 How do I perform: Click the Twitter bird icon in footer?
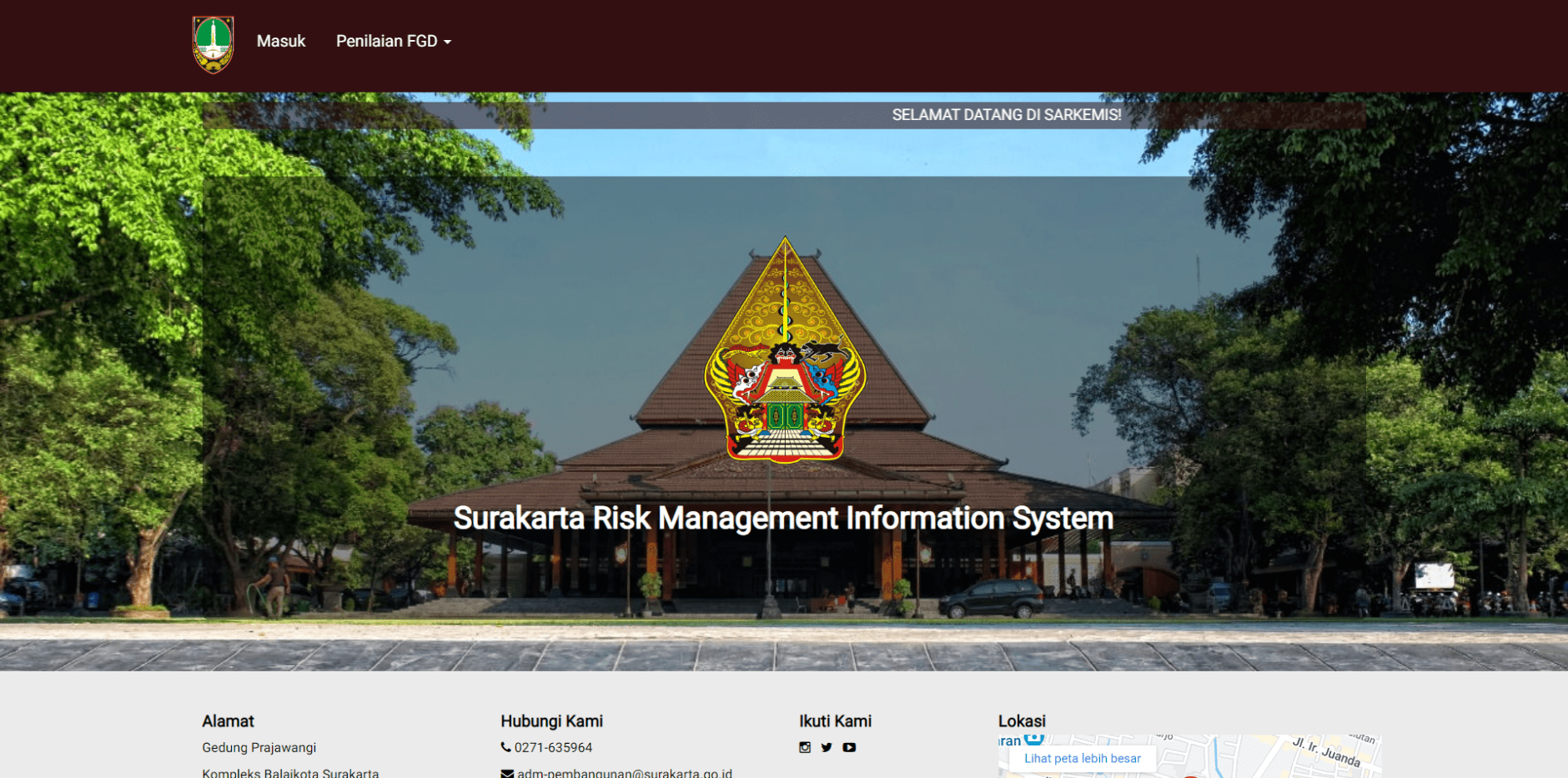(827, 747)
